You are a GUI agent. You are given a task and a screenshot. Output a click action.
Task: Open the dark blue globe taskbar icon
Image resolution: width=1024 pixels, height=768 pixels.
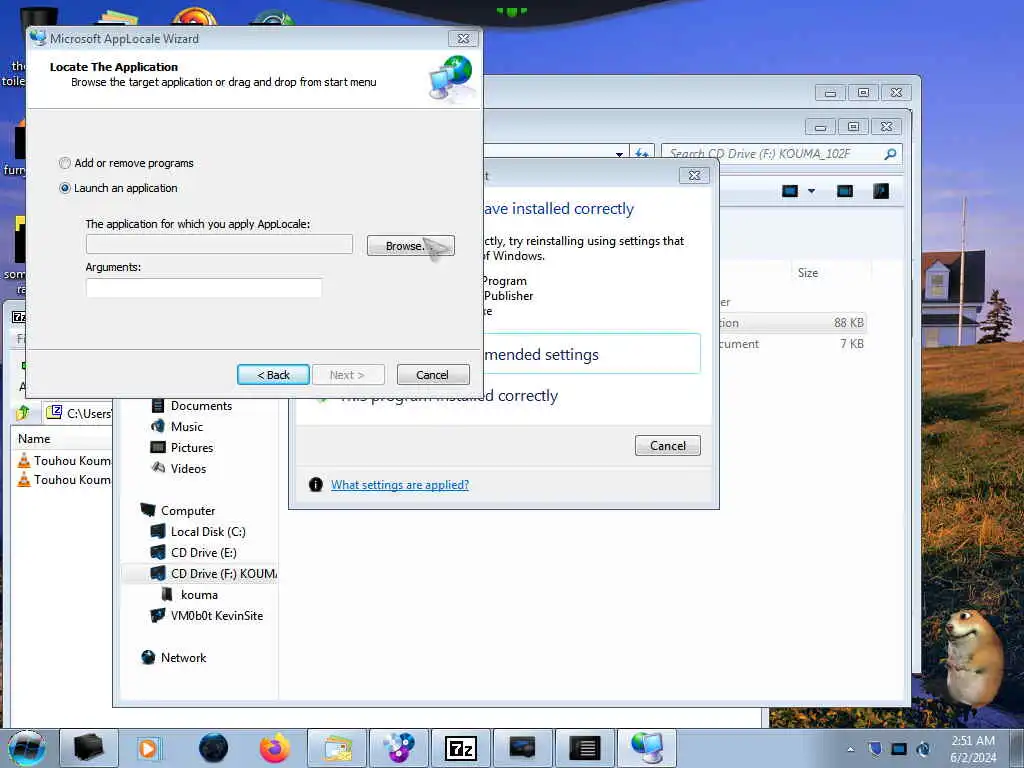214,748
